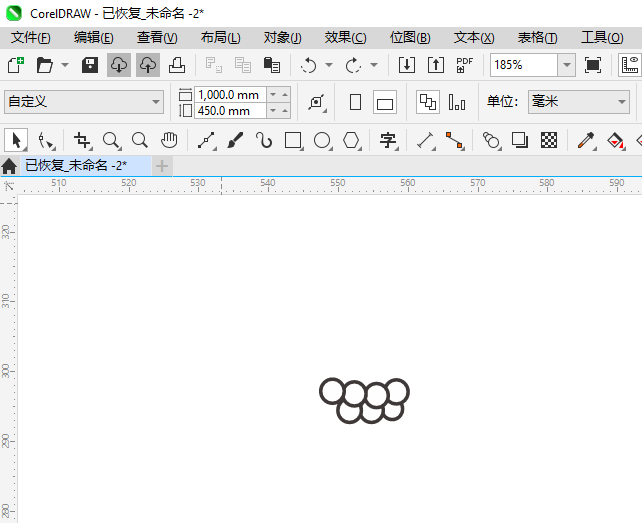Toggle full-screen preview button
Image resolution: width=642 pixels, height=523 pixels.
(593, 65)
